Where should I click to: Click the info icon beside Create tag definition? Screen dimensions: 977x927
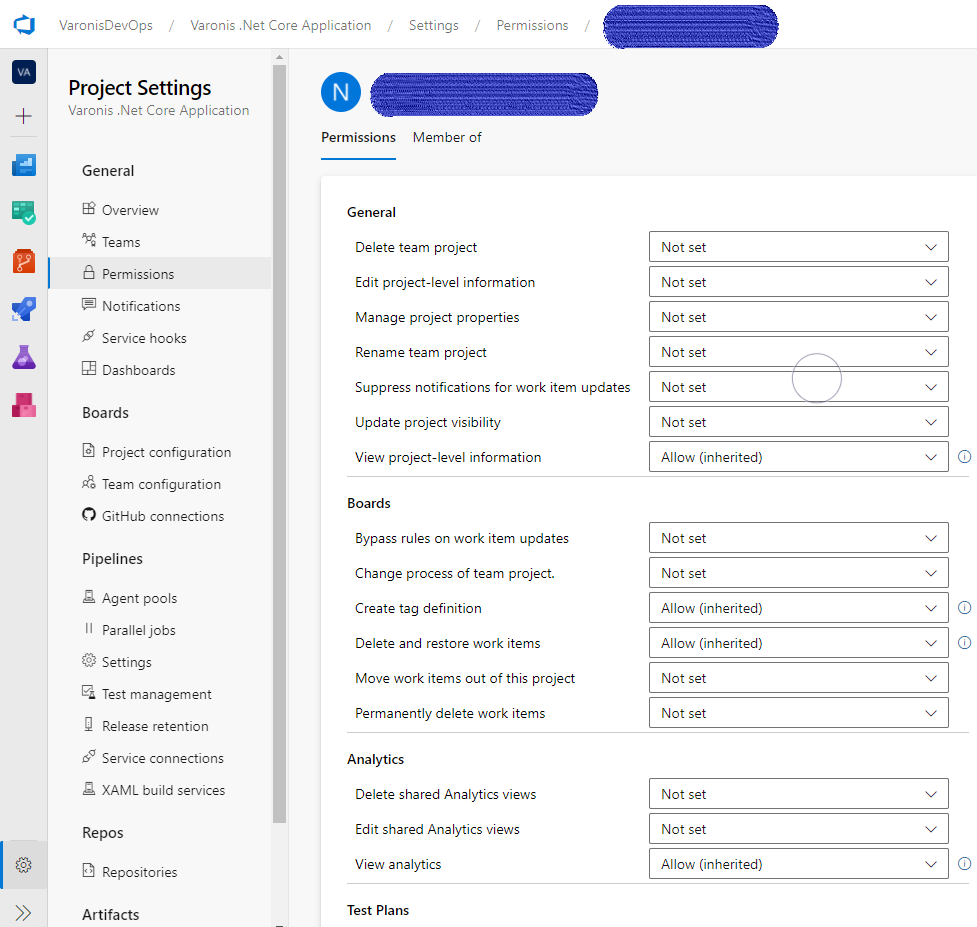[964, 607]
